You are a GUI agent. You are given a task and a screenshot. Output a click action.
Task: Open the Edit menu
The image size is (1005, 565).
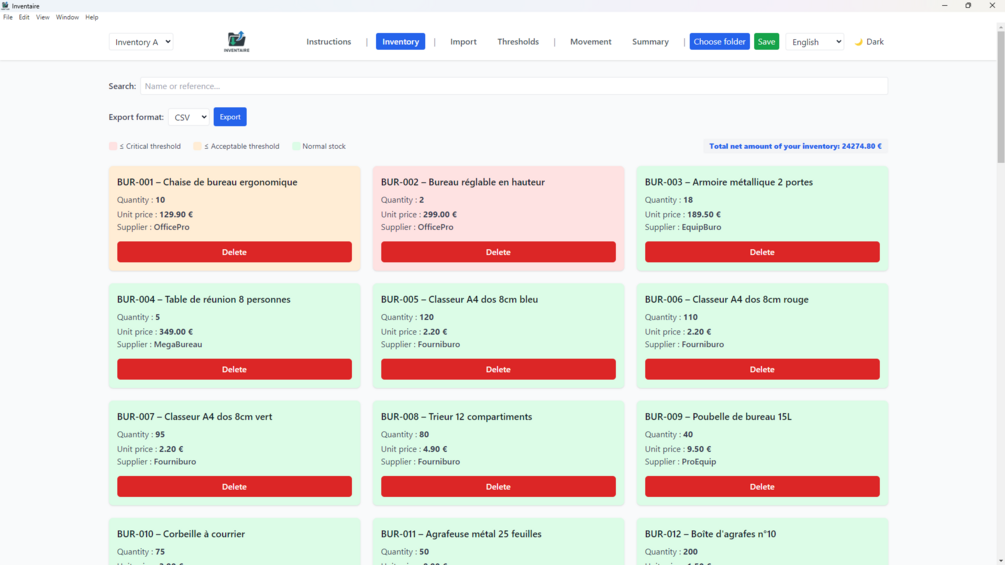click(x=24, y=17)
